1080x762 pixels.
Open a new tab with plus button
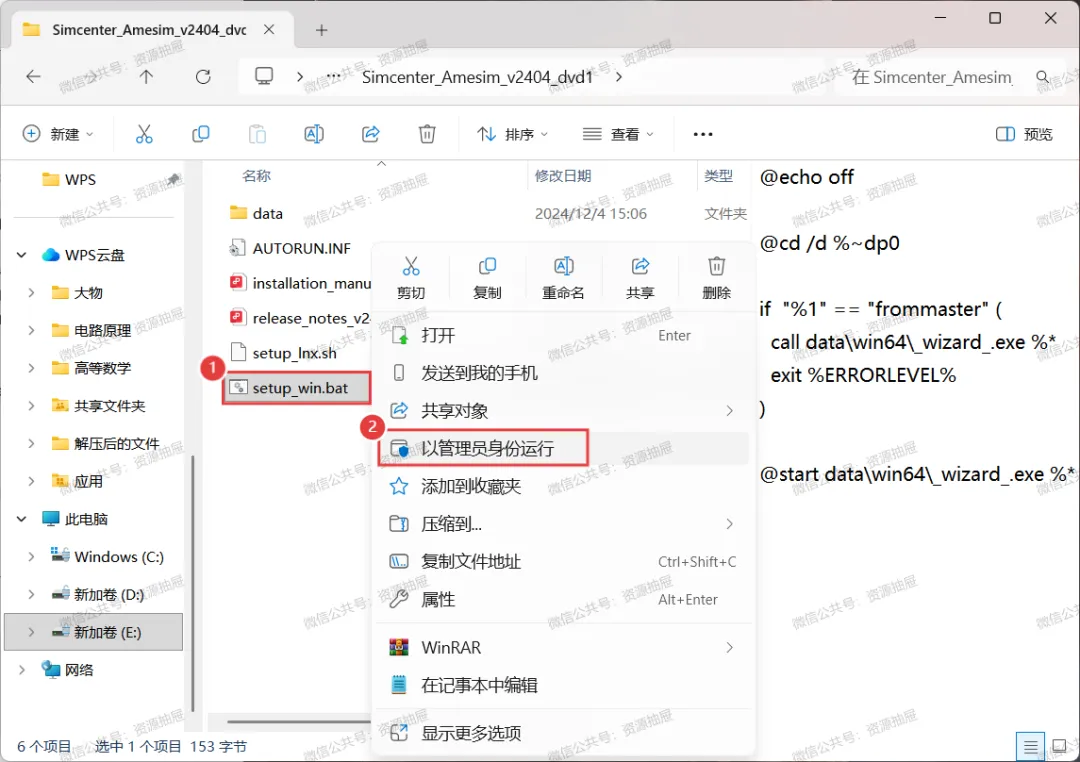click(x=321, y=30)
